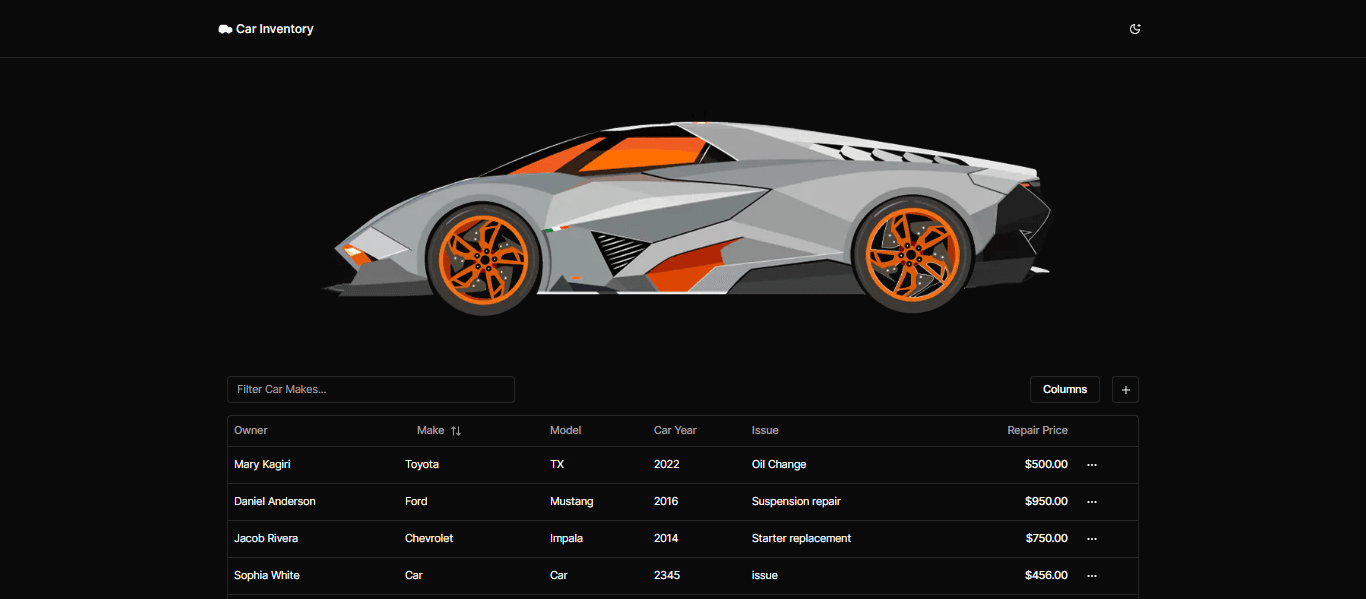Select Sophia White's row in the table
Viewport: 1366px width, 599px height.
pos(600,575)
